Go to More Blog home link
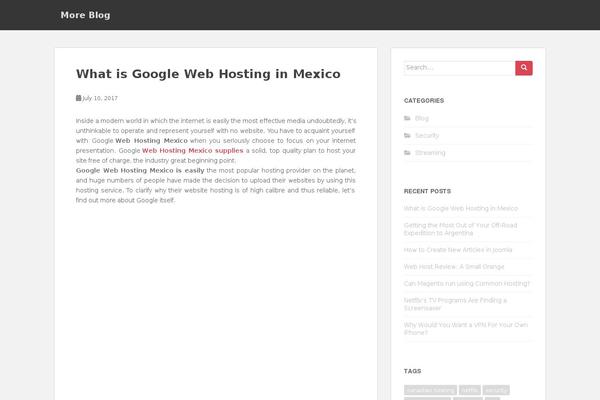The height and width of the screenshot is (400, 600). [85, 15]
